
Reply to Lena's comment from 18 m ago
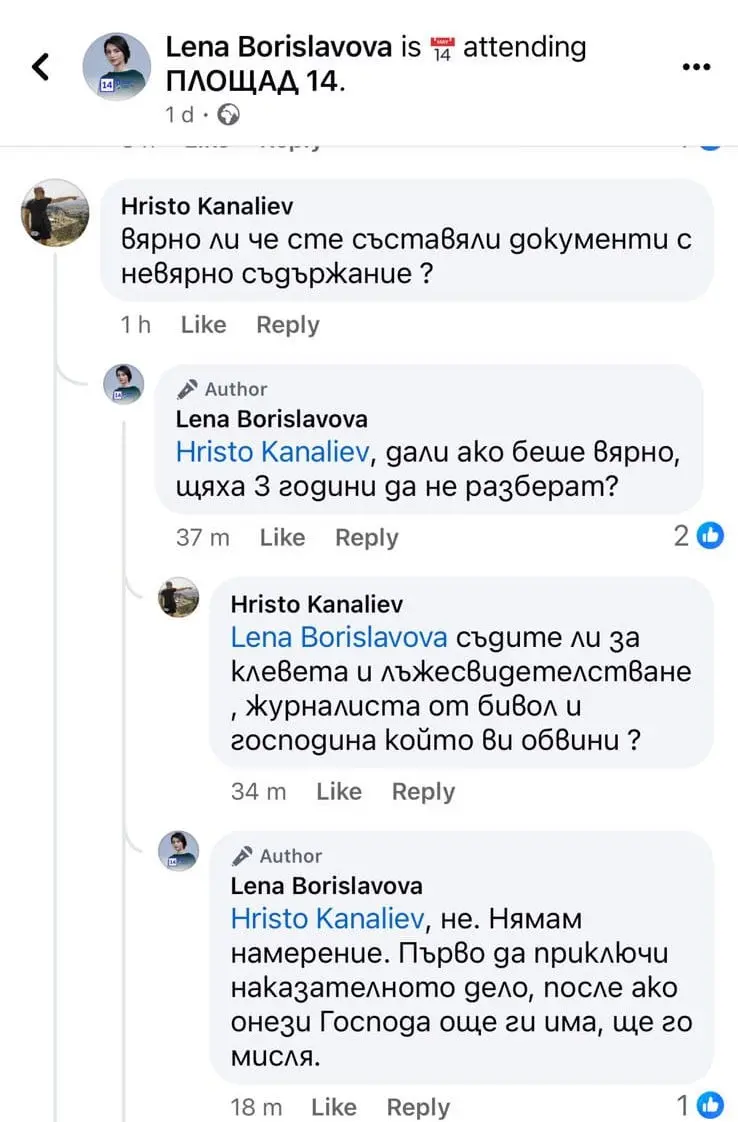click(x=418, y=1107)
